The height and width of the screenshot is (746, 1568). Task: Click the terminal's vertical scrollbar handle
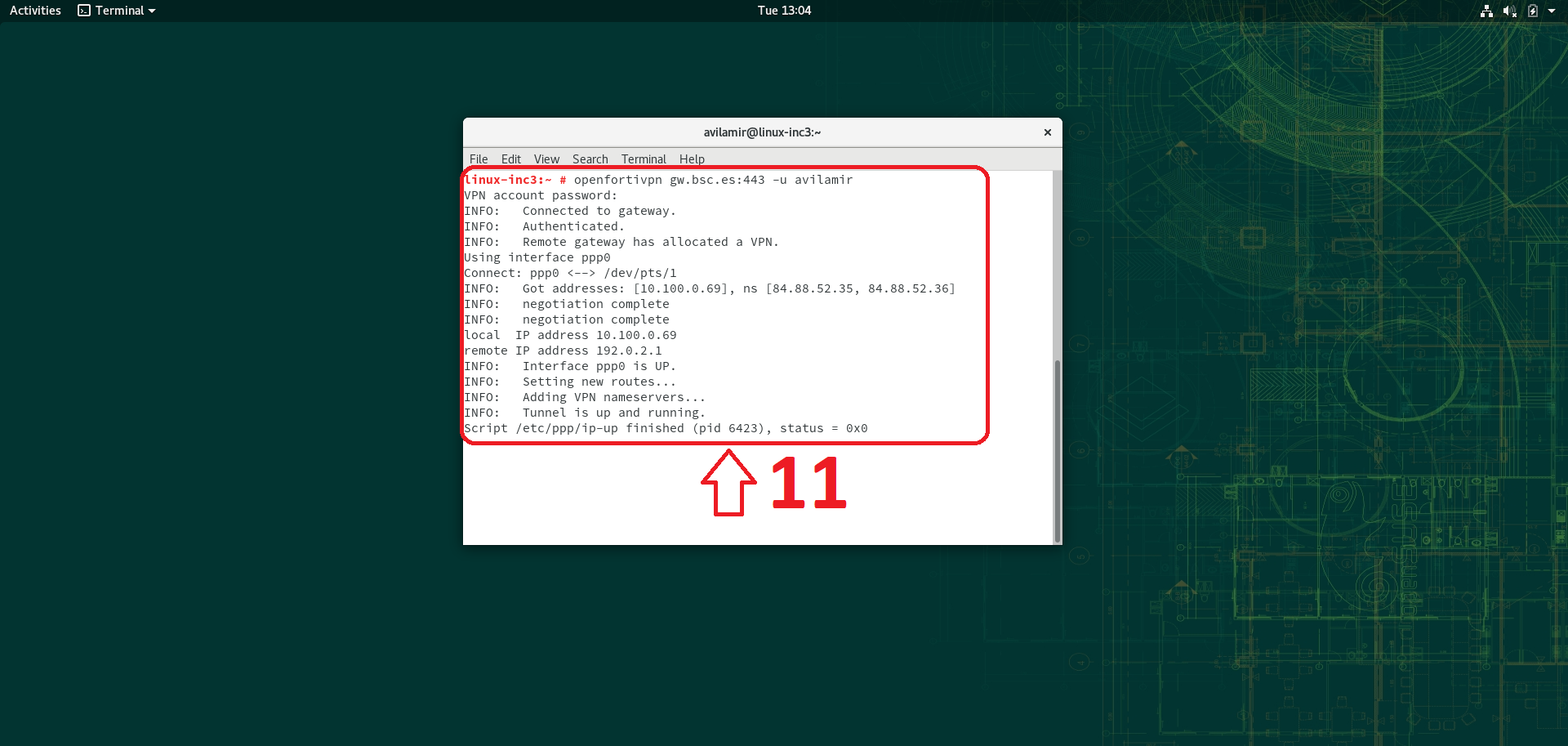[1058, 449]
